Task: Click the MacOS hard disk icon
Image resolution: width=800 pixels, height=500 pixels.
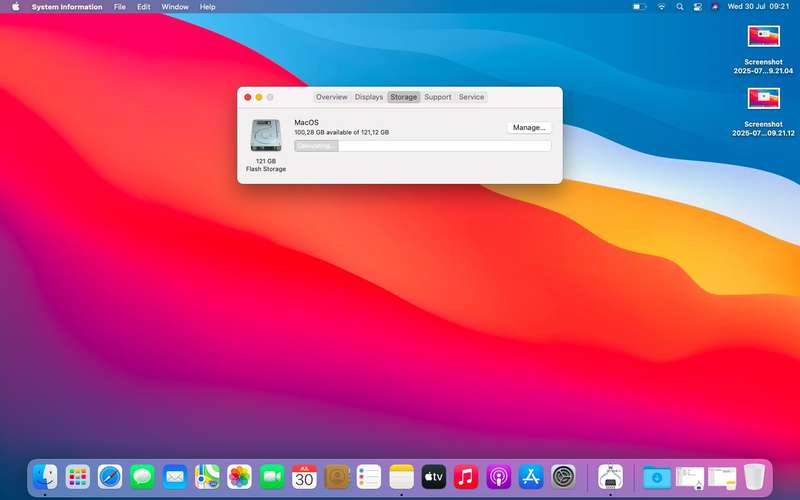Action: [x=266, y=135]
